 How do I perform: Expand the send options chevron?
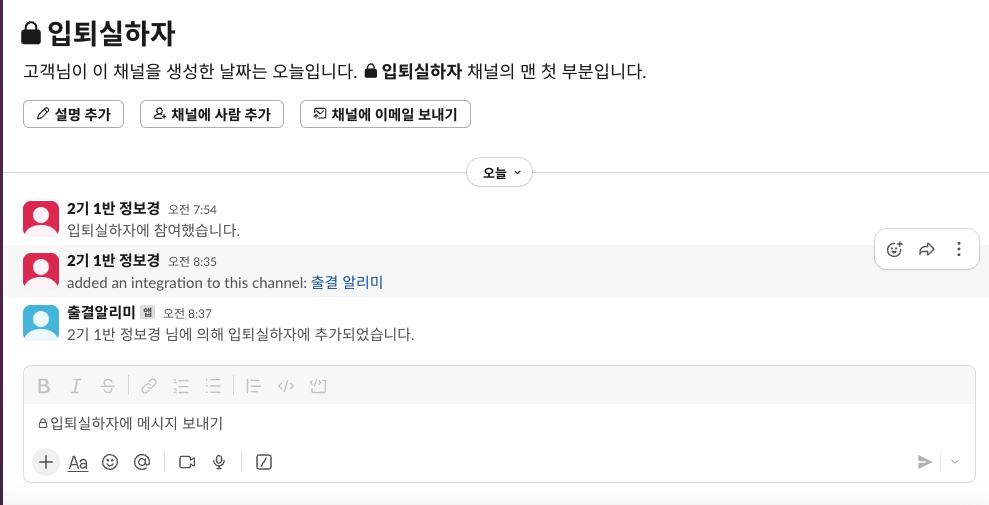[954, 462]
